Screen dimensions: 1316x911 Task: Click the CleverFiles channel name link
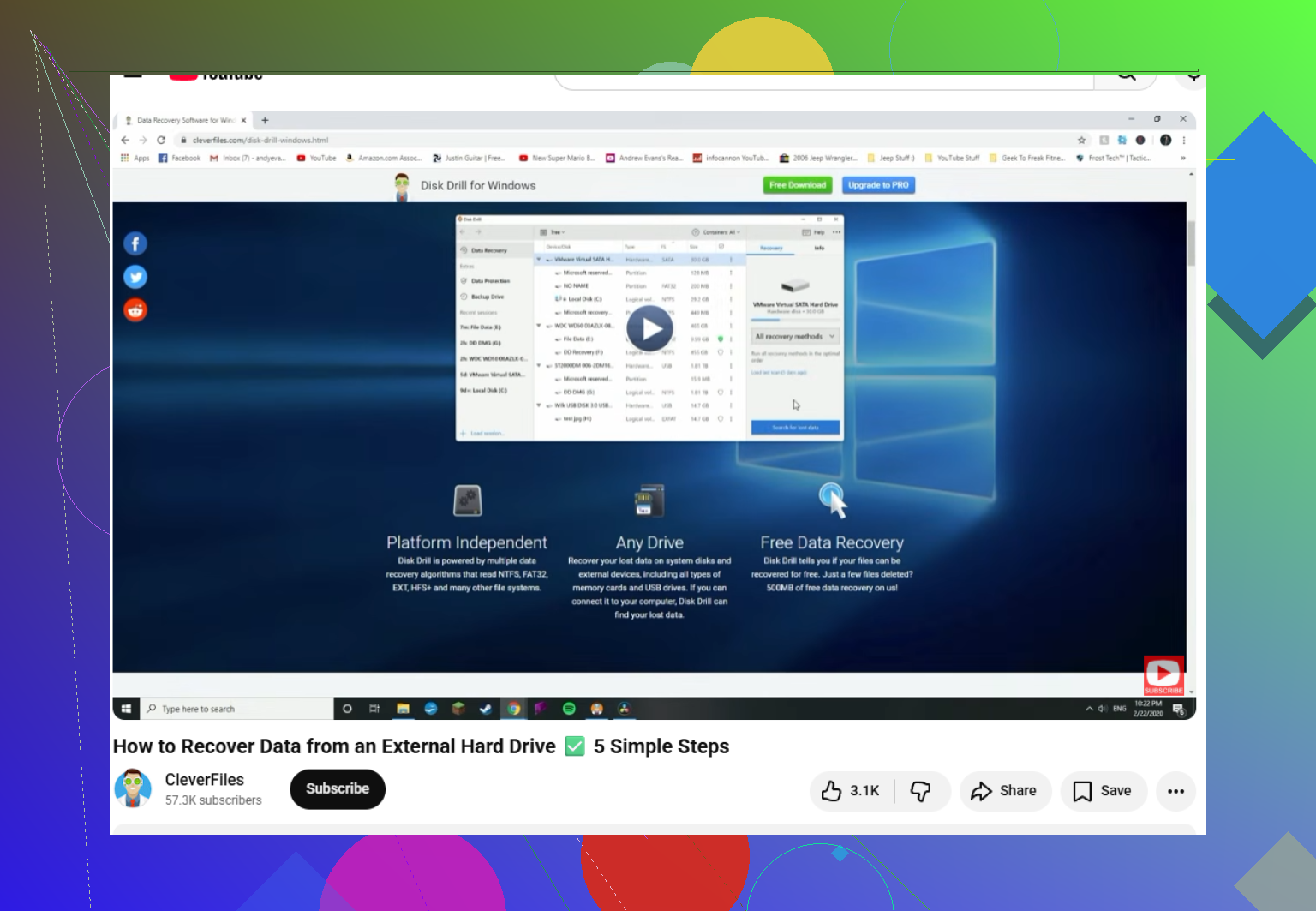pos(205,780)
